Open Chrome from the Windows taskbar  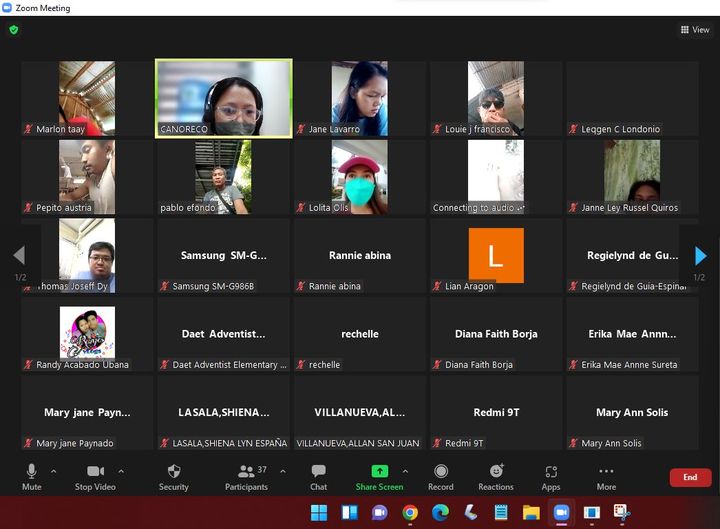pos(410,513)
